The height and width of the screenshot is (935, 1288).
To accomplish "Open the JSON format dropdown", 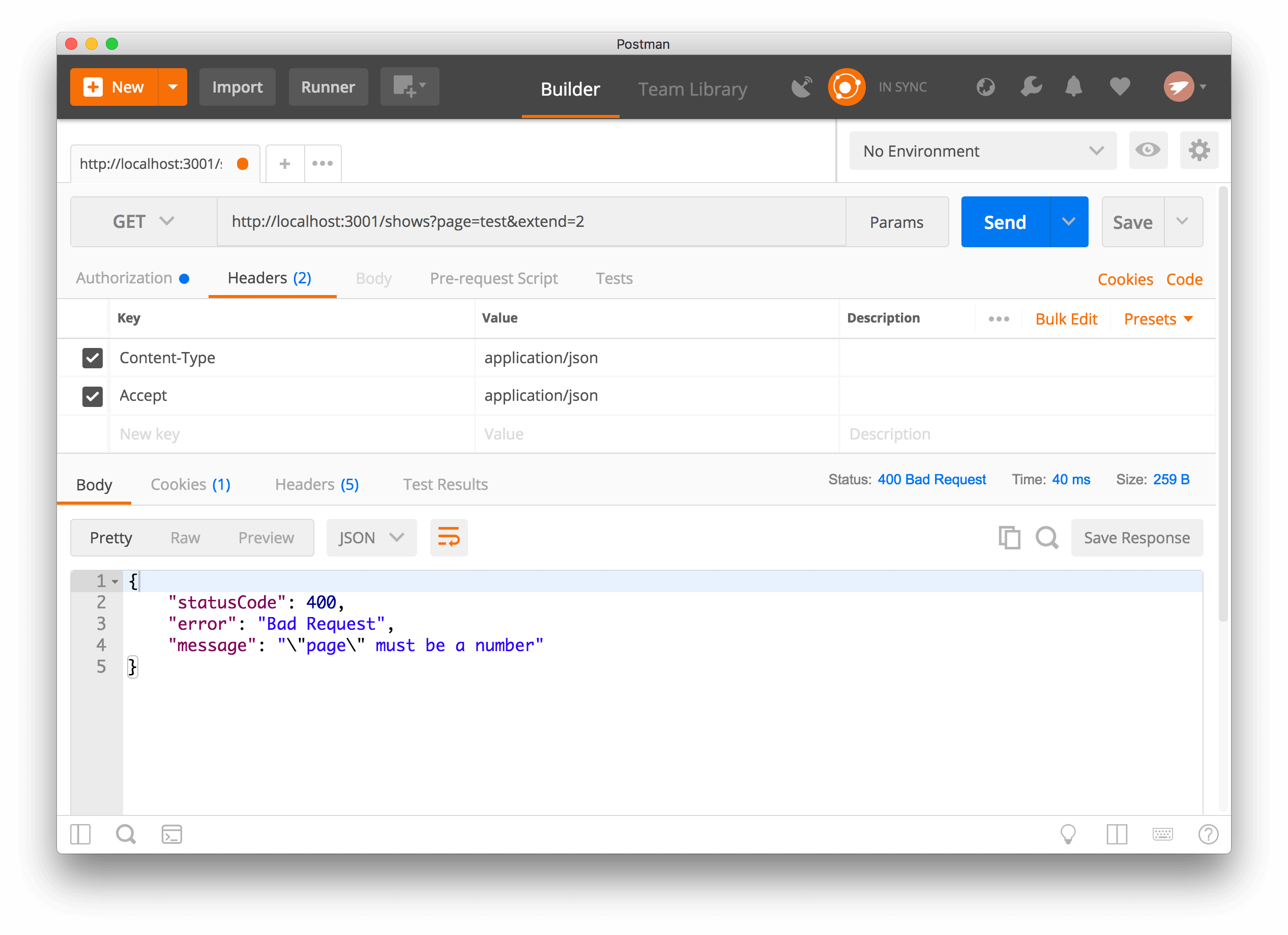I will pos(371,537).
